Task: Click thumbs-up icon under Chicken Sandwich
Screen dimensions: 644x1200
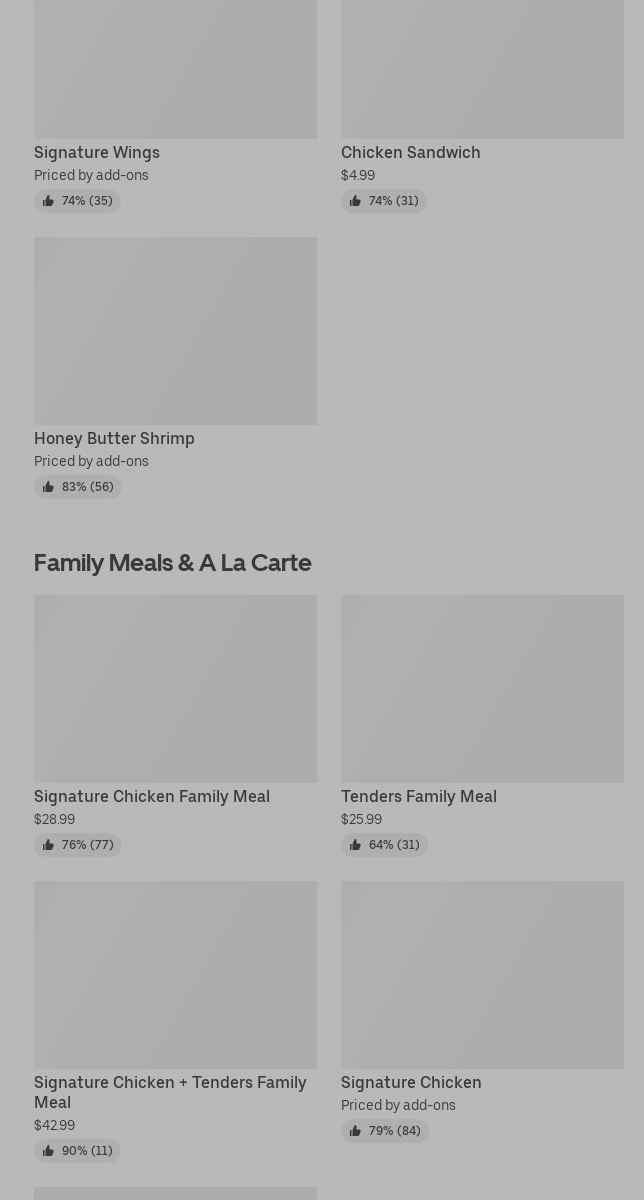Action: click(355, 201)
